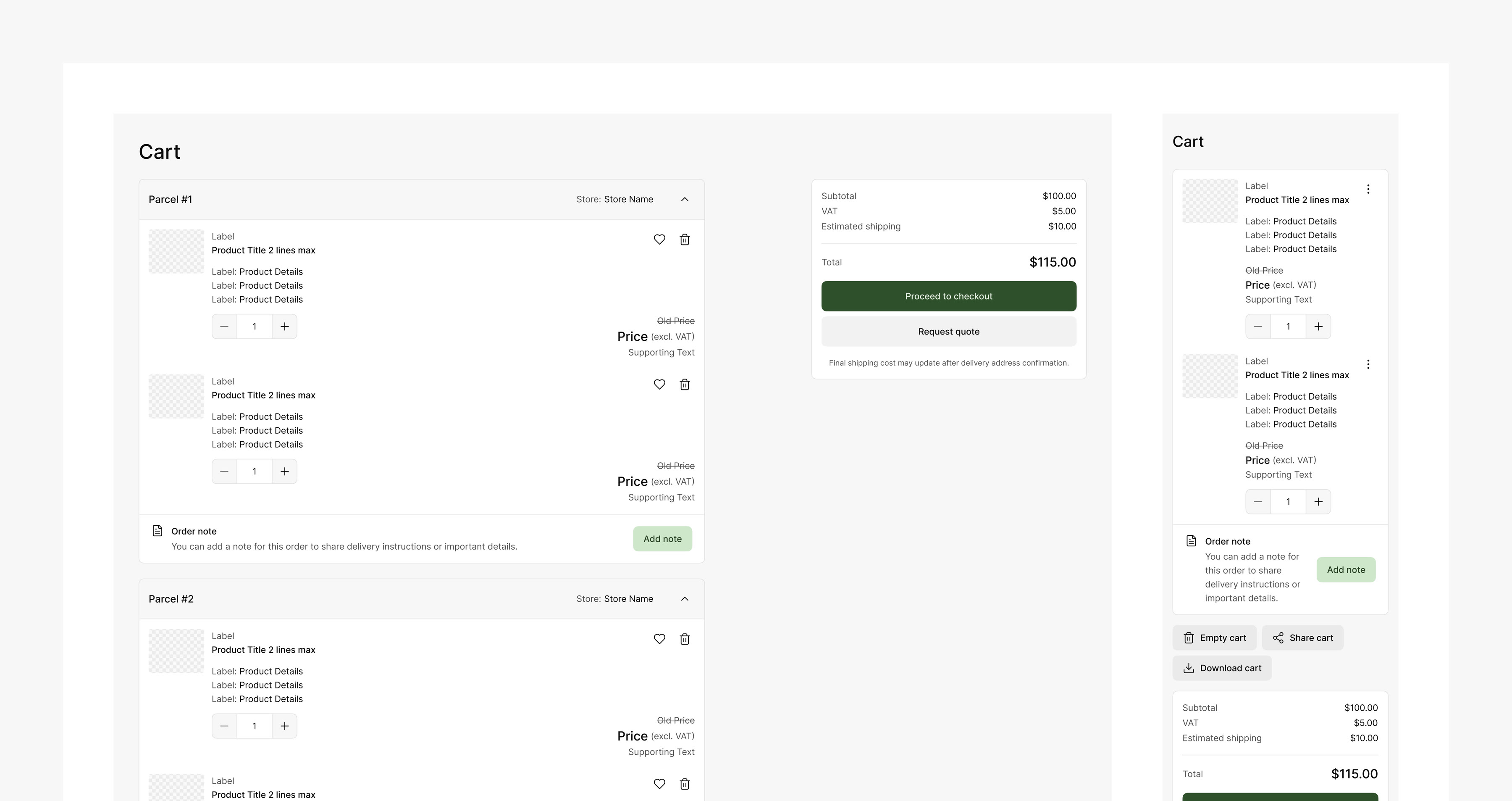
Task: Open first product thumbnail in Parcel #1
Action: (176, 251)
